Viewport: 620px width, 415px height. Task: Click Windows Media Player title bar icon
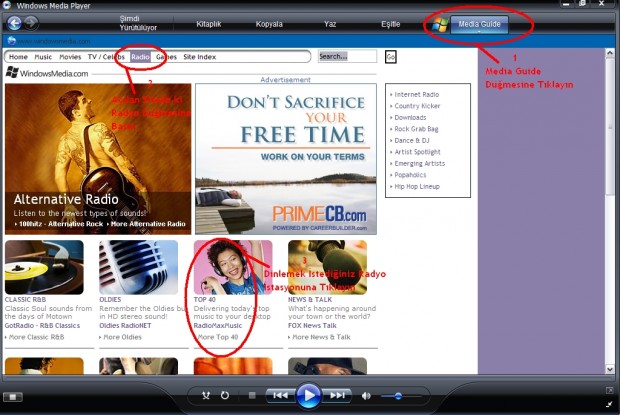(x=7, y=5)
